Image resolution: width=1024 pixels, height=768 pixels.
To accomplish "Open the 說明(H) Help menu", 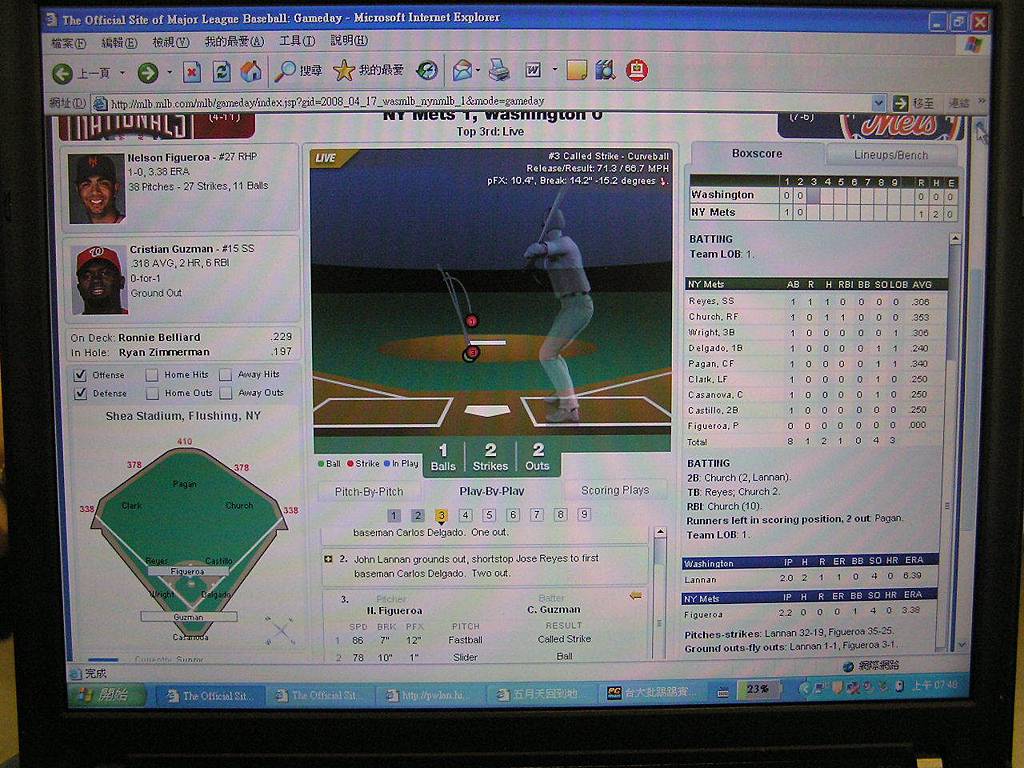I will [x=349, y=40].
